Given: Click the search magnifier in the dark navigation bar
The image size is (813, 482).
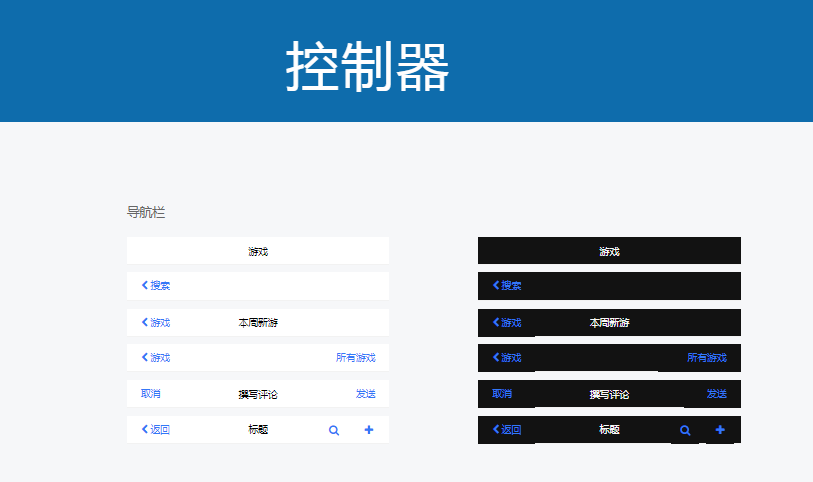Looking at the screenshot, I should (x=685, y=430).
